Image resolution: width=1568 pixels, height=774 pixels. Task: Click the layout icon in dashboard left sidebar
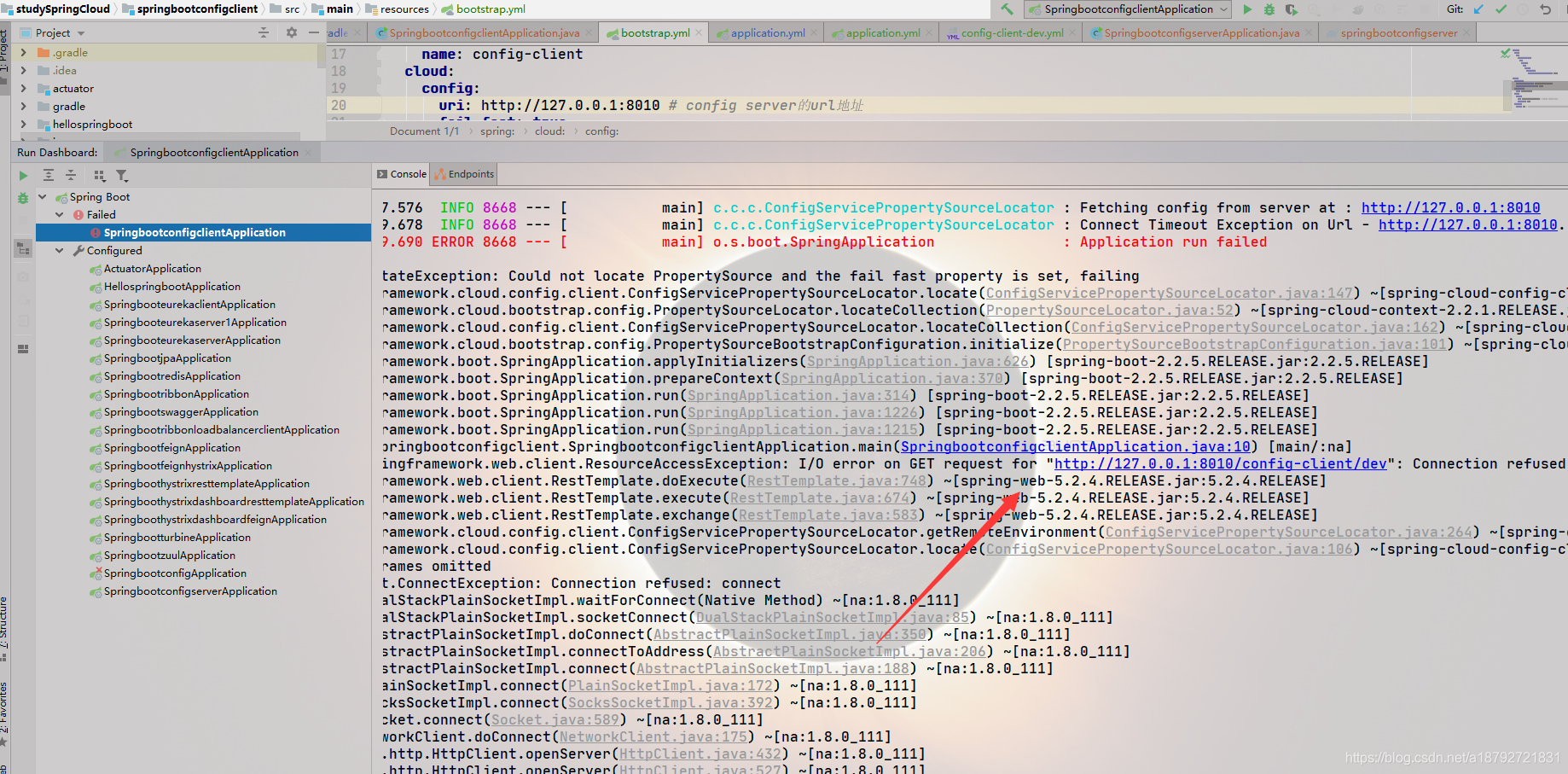pyautogui.click(x=23, y=348)
